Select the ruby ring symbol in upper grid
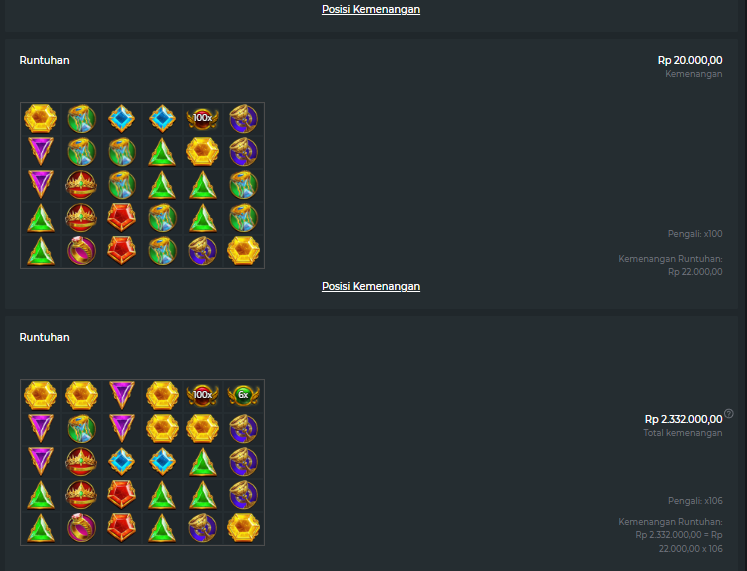 81,251
